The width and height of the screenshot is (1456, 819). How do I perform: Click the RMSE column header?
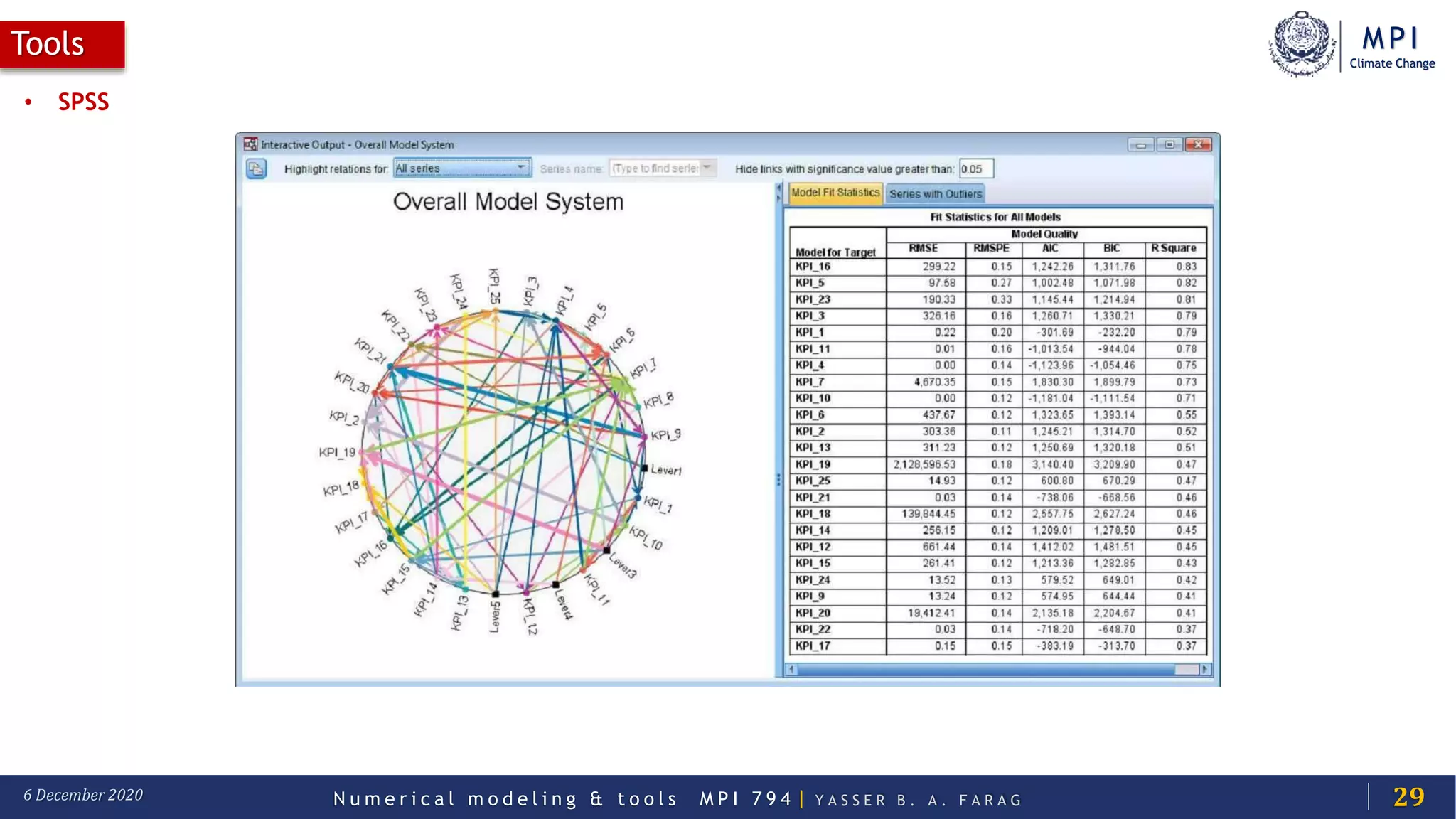click(923, 248)
